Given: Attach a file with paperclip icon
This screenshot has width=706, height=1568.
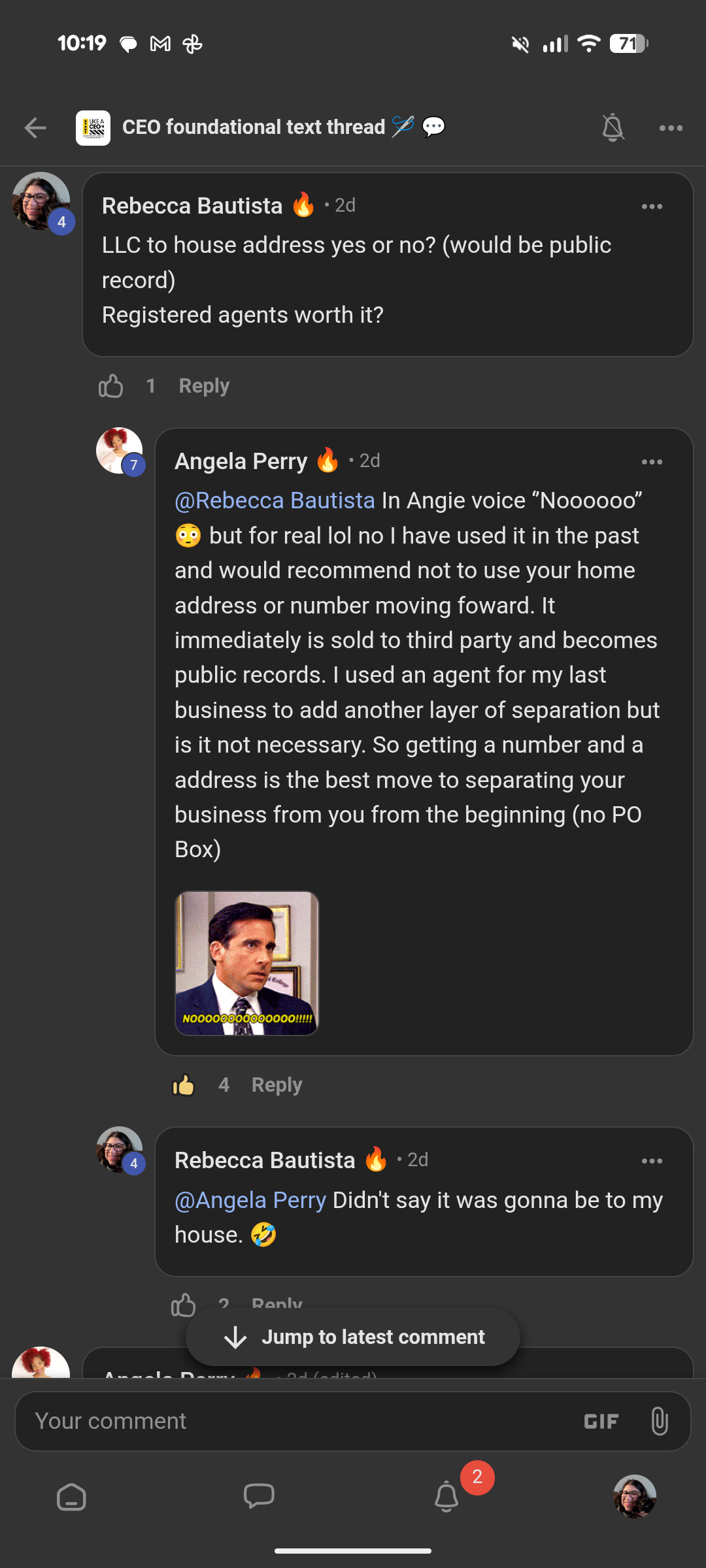Looking at the screenshot, I should click(660, 1421).
